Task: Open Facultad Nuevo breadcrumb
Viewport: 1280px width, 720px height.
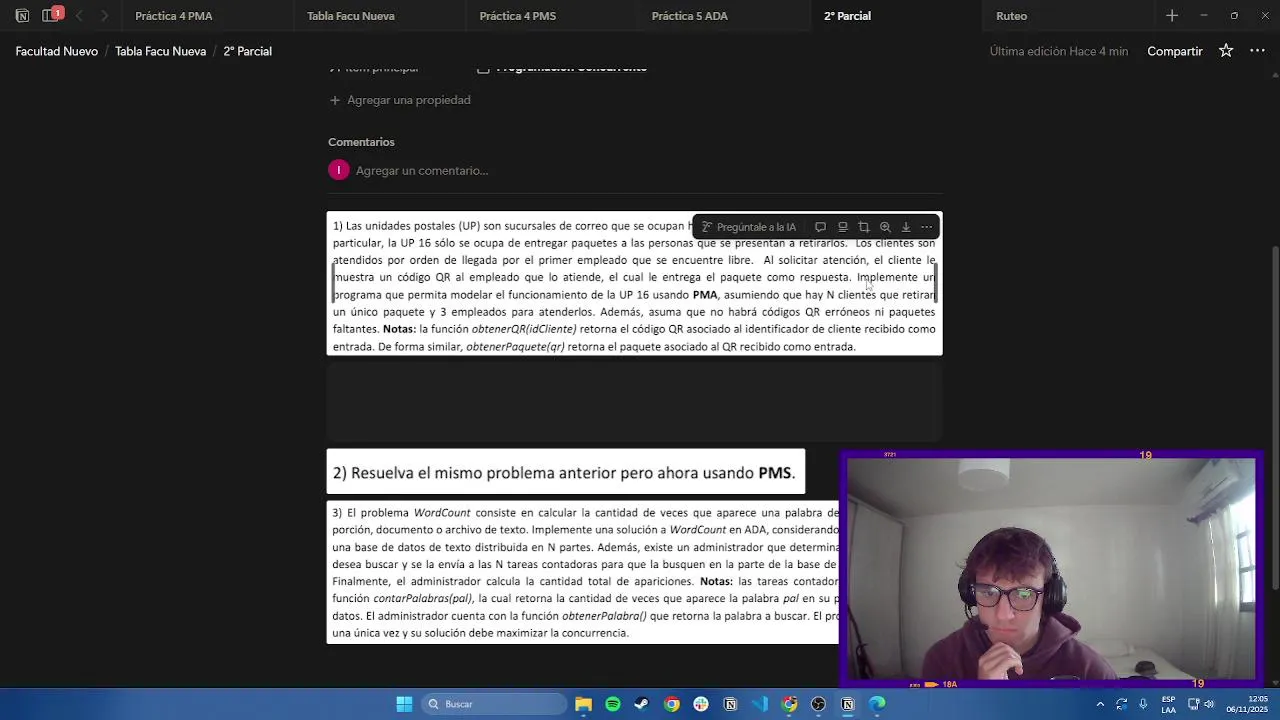Action: pos(57,51)
